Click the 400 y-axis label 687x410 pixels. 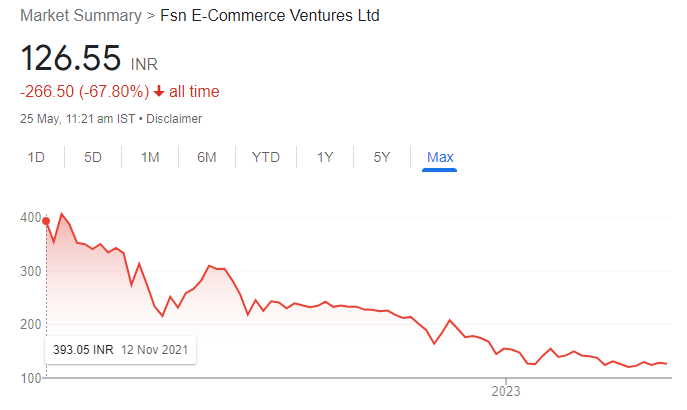click(x=31, y=217)
